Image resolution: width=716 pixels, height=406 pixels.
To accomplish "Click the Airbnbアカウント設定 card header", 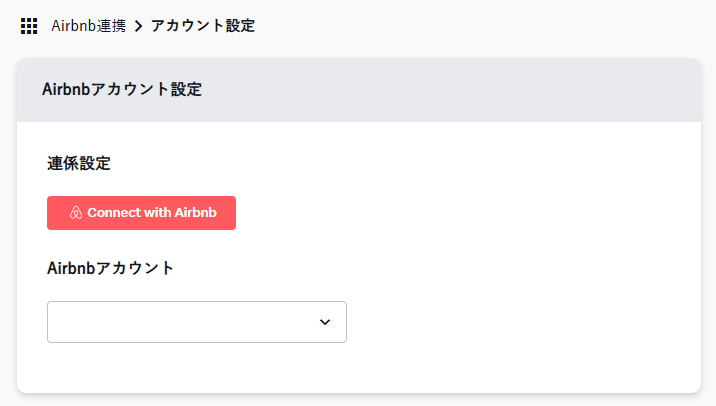I will pyautogui.click(x=122, y=89).
